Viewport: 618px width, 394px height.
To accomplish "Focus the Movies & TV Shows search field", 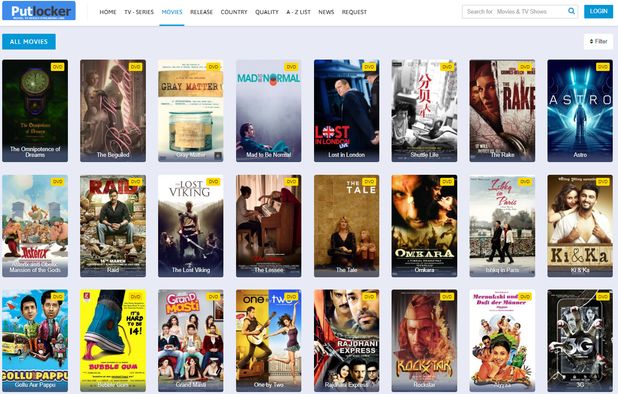I will point(514,11).
